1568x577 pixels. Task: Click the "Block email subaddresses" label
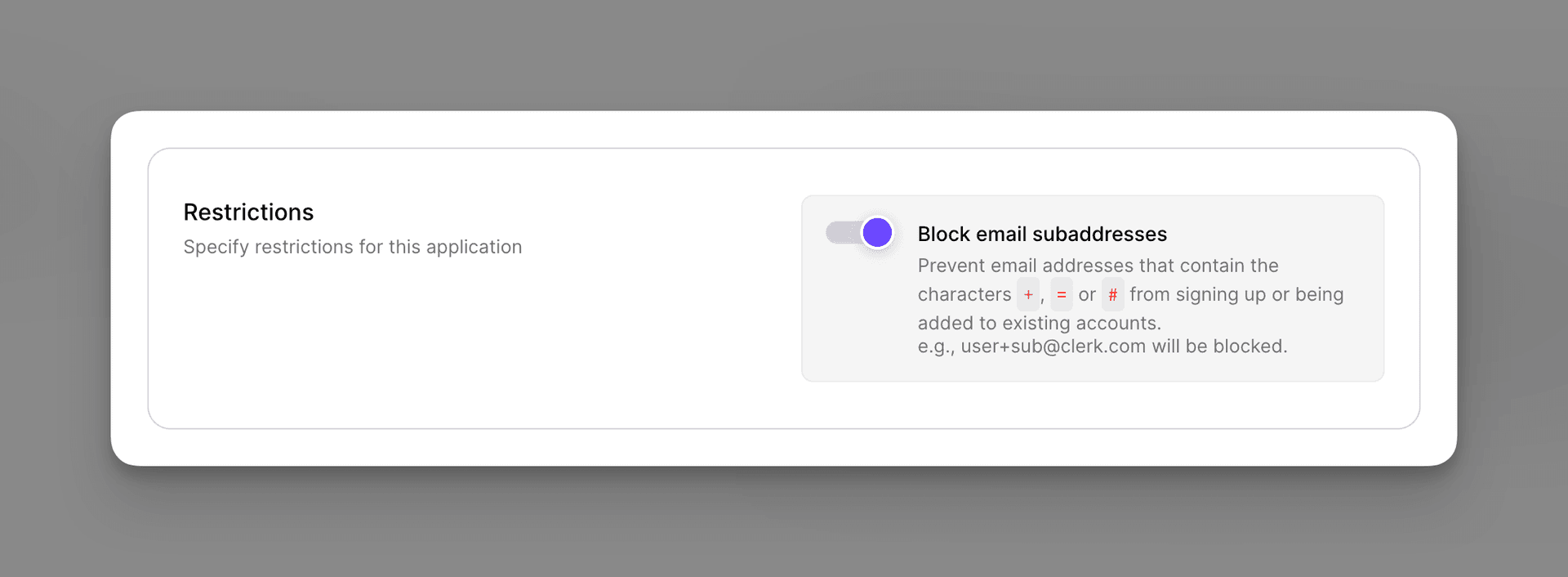click(1042, 235)
